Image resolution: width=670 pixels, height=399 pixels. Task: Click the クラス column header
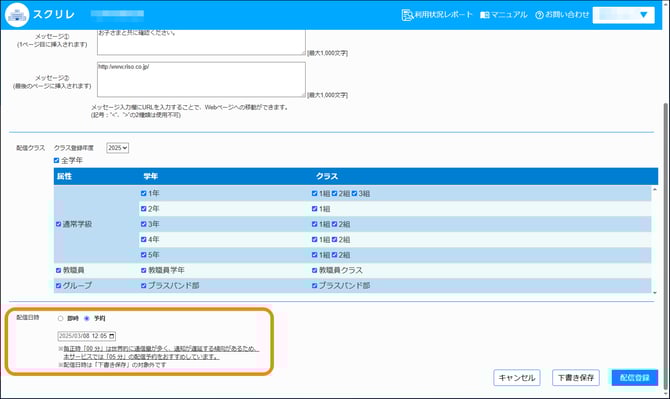[x=327, y=176]
